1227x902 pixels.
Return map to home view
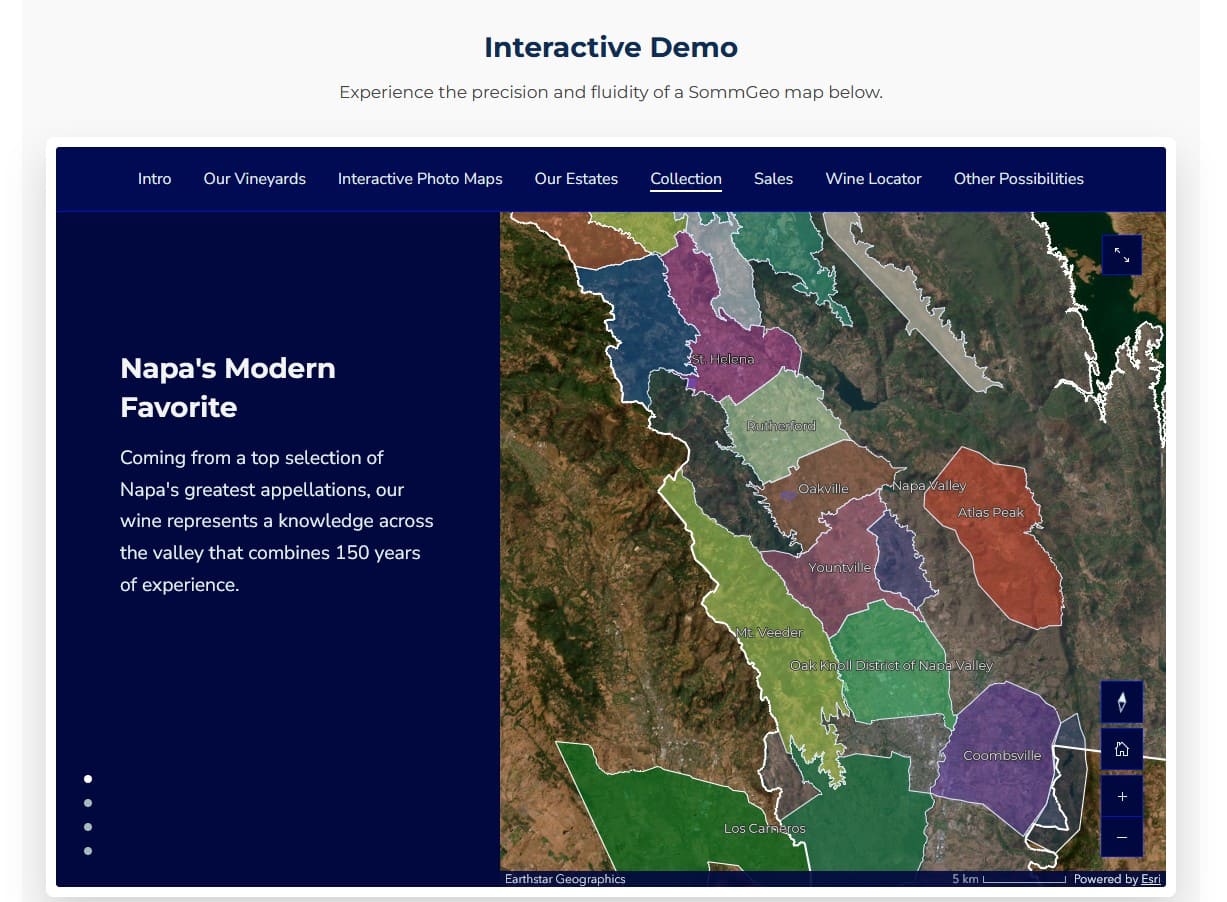click(1121, 749)
